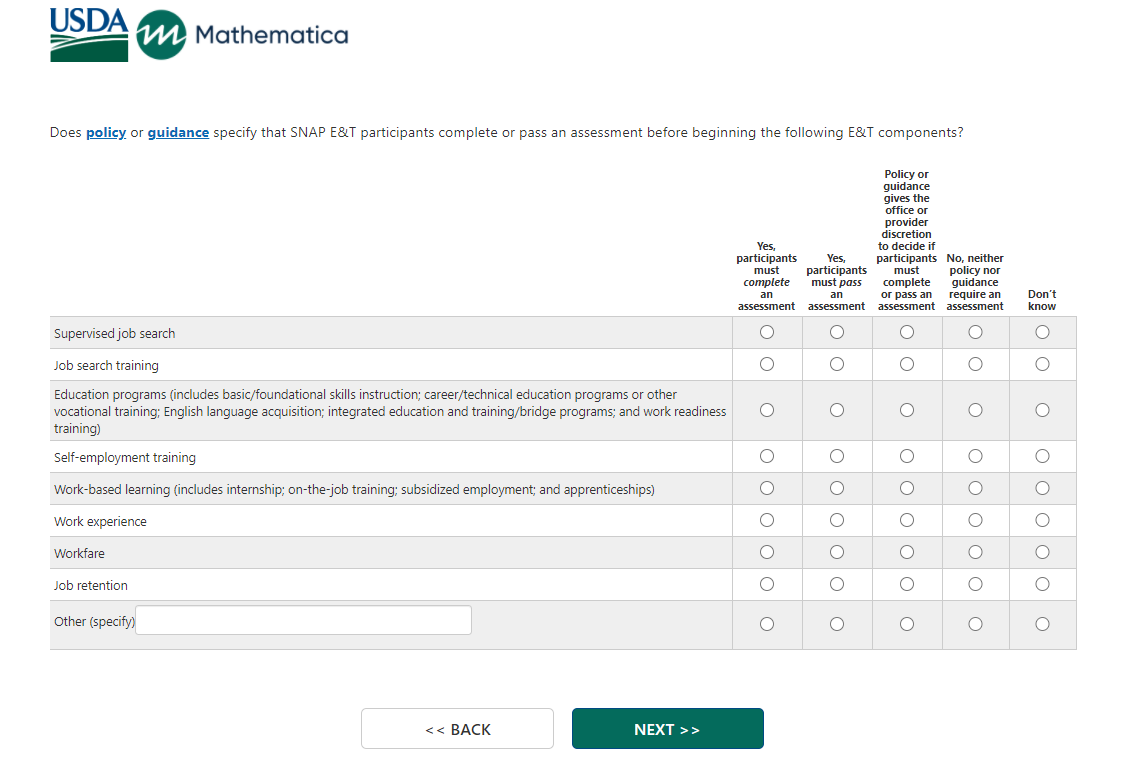Click the Mathematica logo icon

pos(161,36)
